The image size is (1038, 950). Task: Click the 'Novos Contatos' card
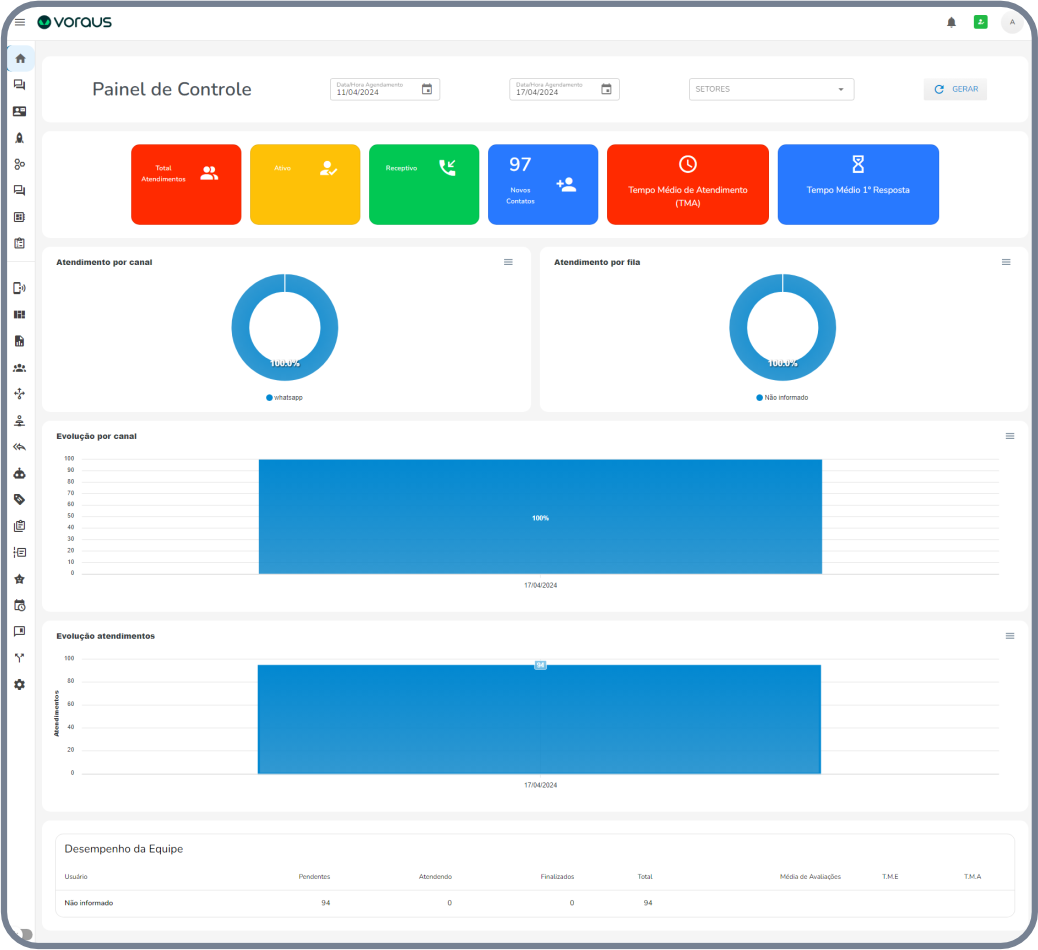point(542,184)
